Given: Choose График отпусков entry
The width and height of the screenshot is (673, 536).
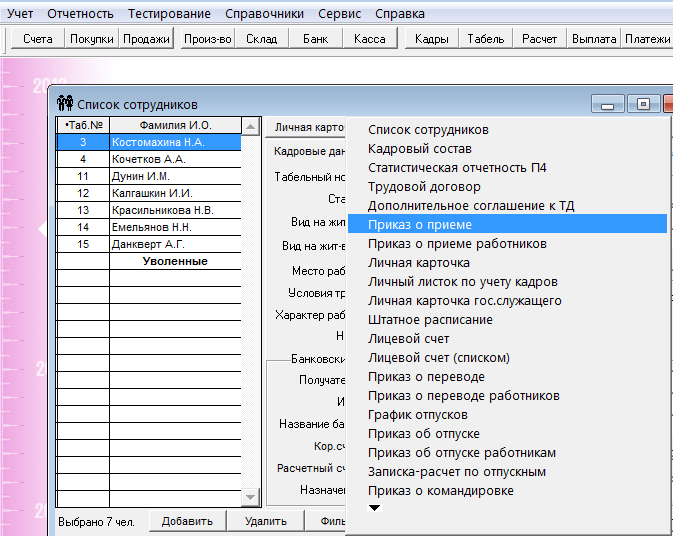Looking at the screenshot, I should (507, 415).
